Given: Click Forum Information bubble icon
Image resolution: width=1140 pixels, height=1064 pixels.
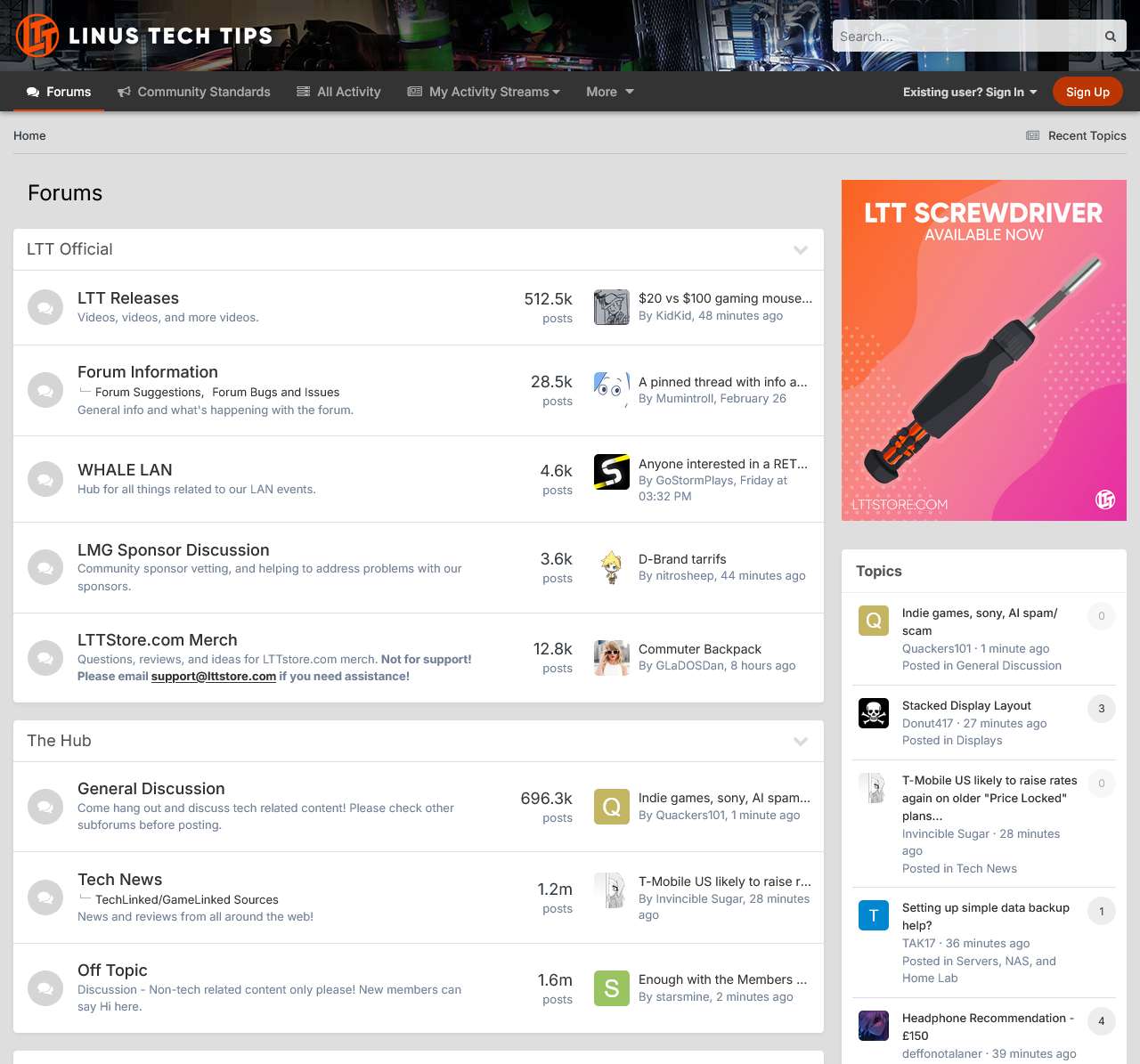Looking at the screenshot, I should [45, 390].
